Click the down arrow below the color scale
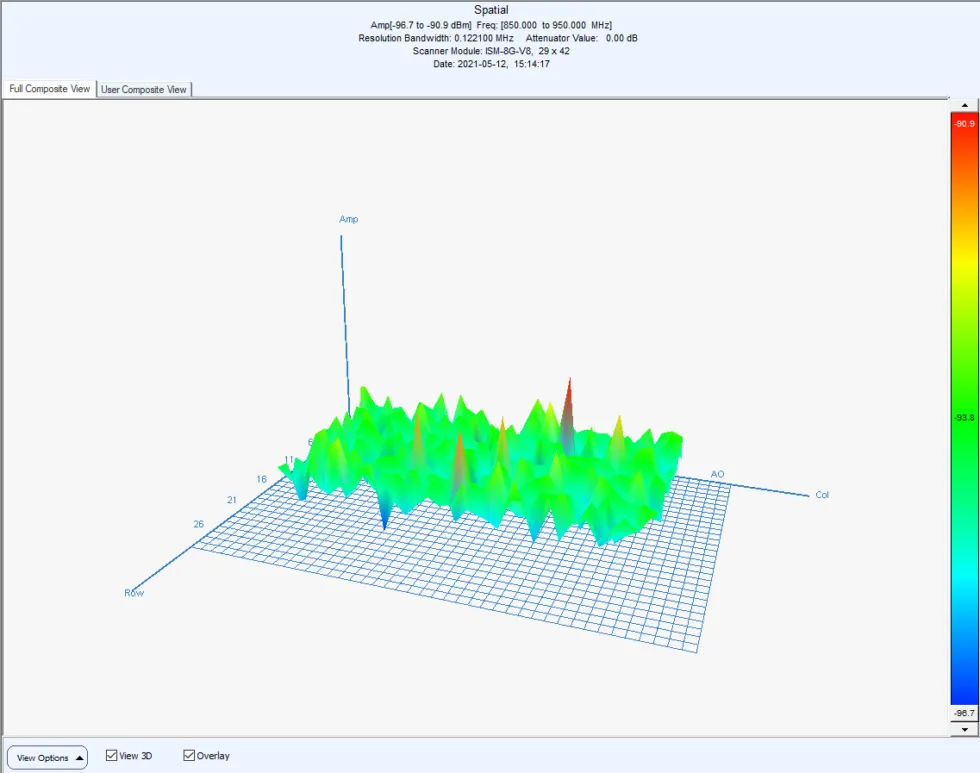This screenshot has width=980, height=773. pyautogui.click(x=964, y=729)
